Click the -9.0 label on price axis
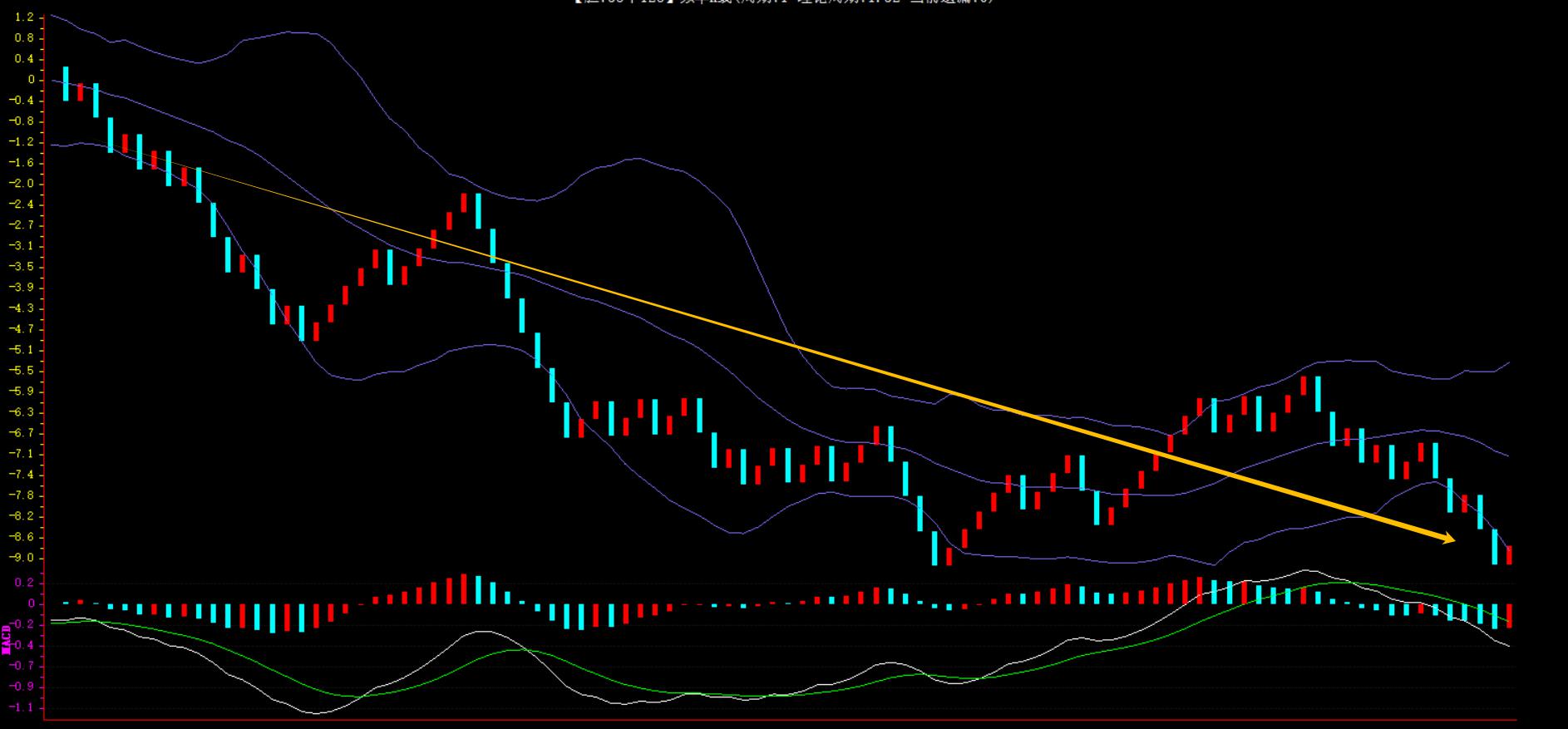 pos(24,558)
